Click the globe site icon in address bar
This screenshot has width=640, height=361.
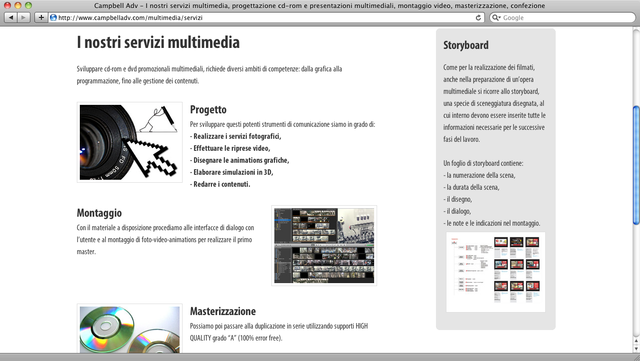(53, 18)
